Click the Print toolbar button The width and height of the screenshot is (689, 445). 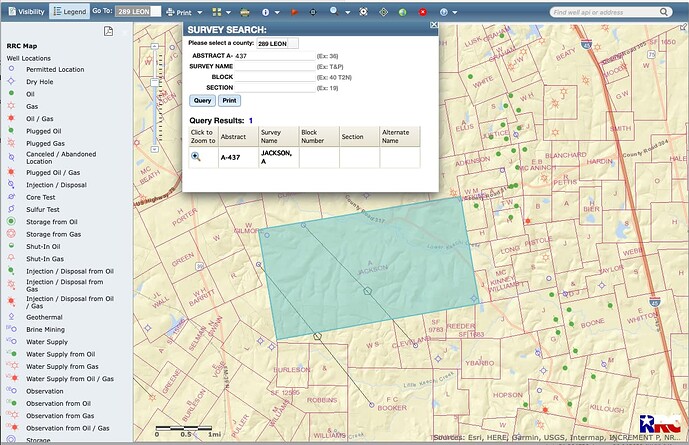(179, 12)
